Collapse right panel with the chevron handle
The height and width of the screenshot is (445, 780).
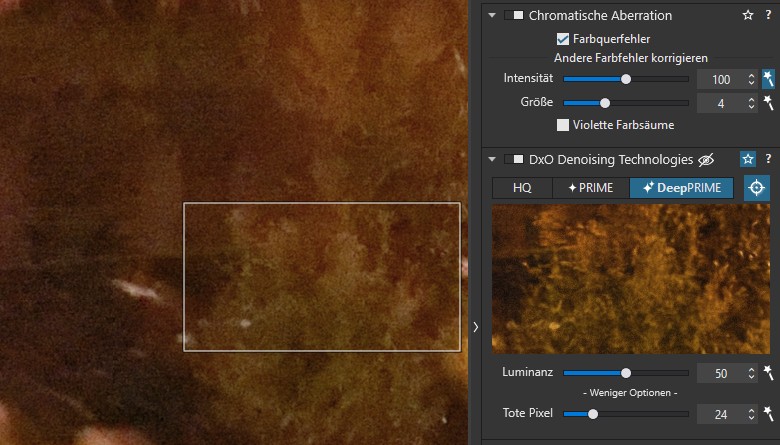pos(475,327)
